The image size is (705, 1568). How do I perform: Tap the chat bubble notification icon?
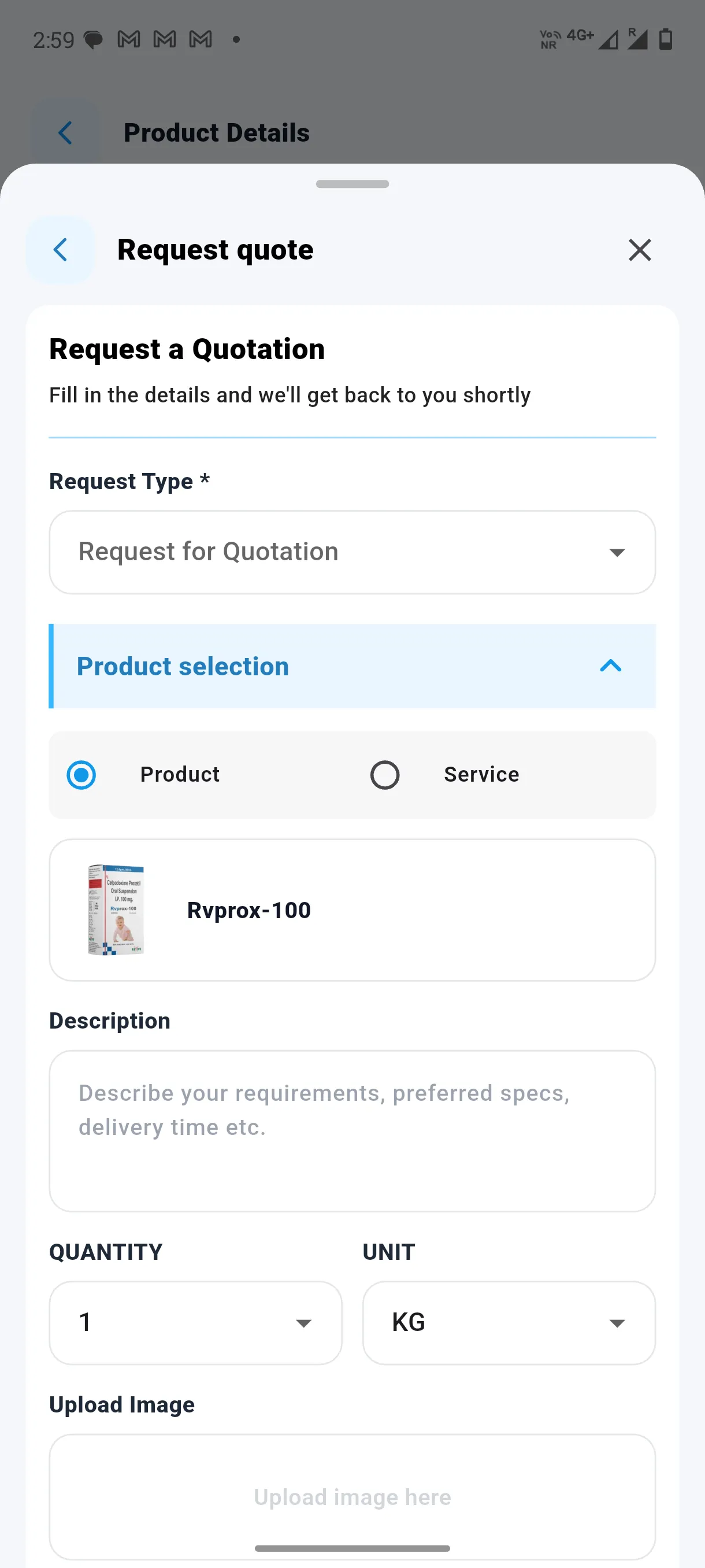coord(92,40)
